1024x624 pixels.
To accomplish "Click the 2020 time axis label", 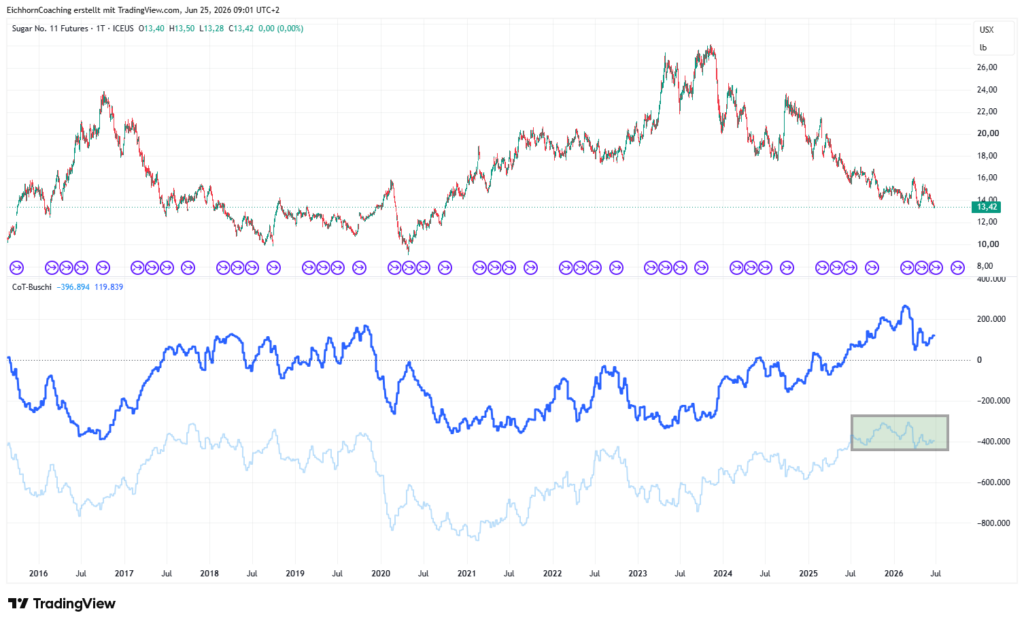I will 381,574.
